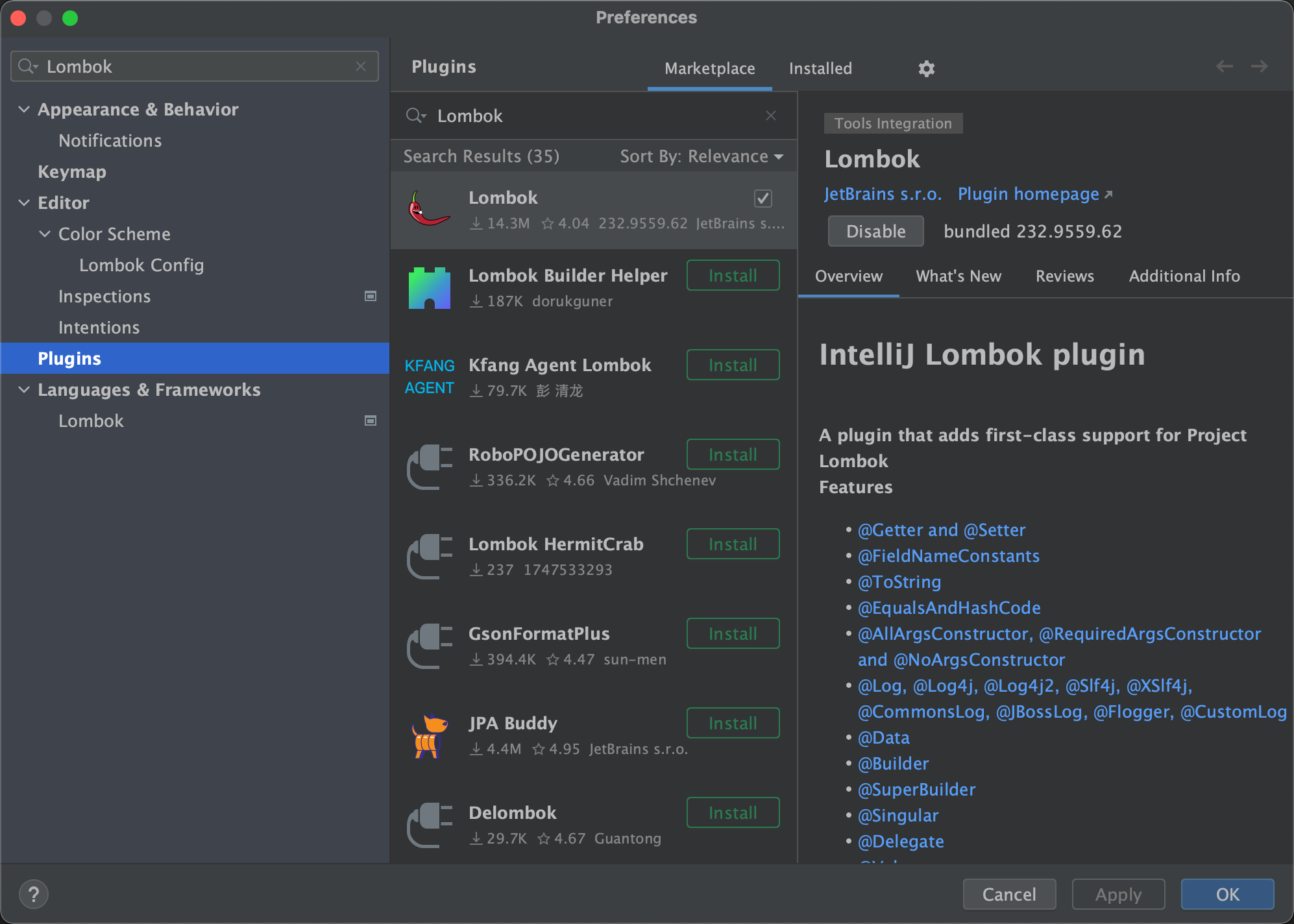Uncheck the Lombok plugin enabled checkbox

[x=763, y=198]
